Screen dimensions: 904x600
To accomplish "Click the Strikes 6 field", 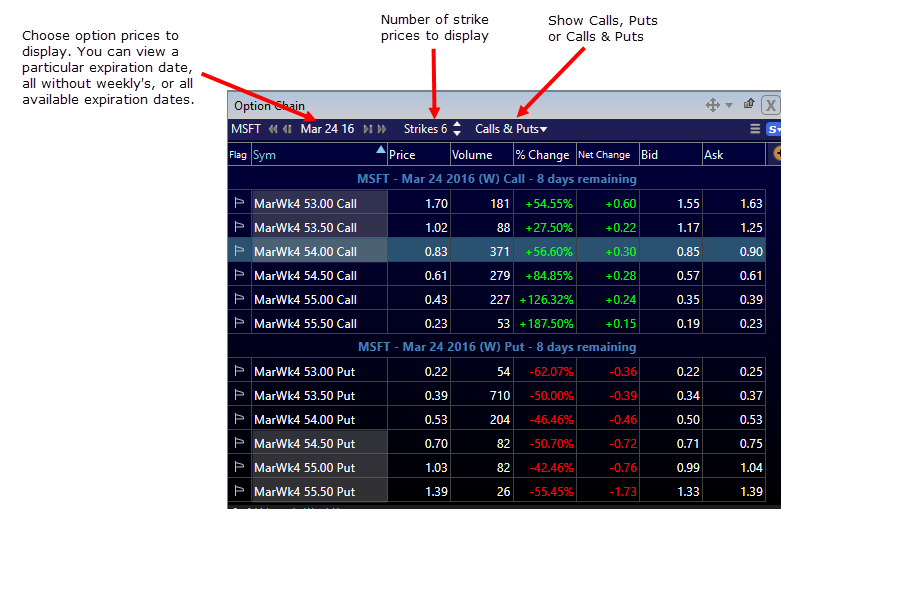I will 425,129.
